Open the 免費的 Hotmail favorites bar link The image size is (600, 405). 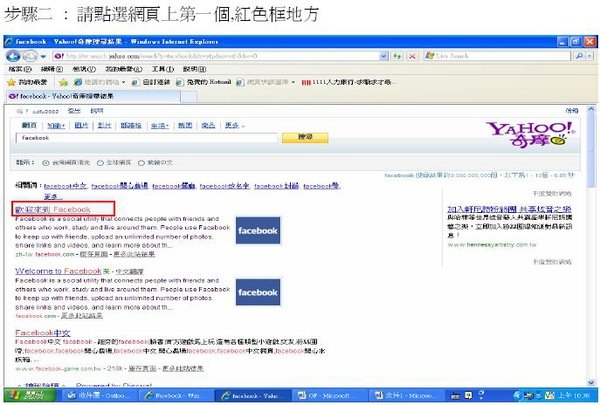click(x=204, y=82)
